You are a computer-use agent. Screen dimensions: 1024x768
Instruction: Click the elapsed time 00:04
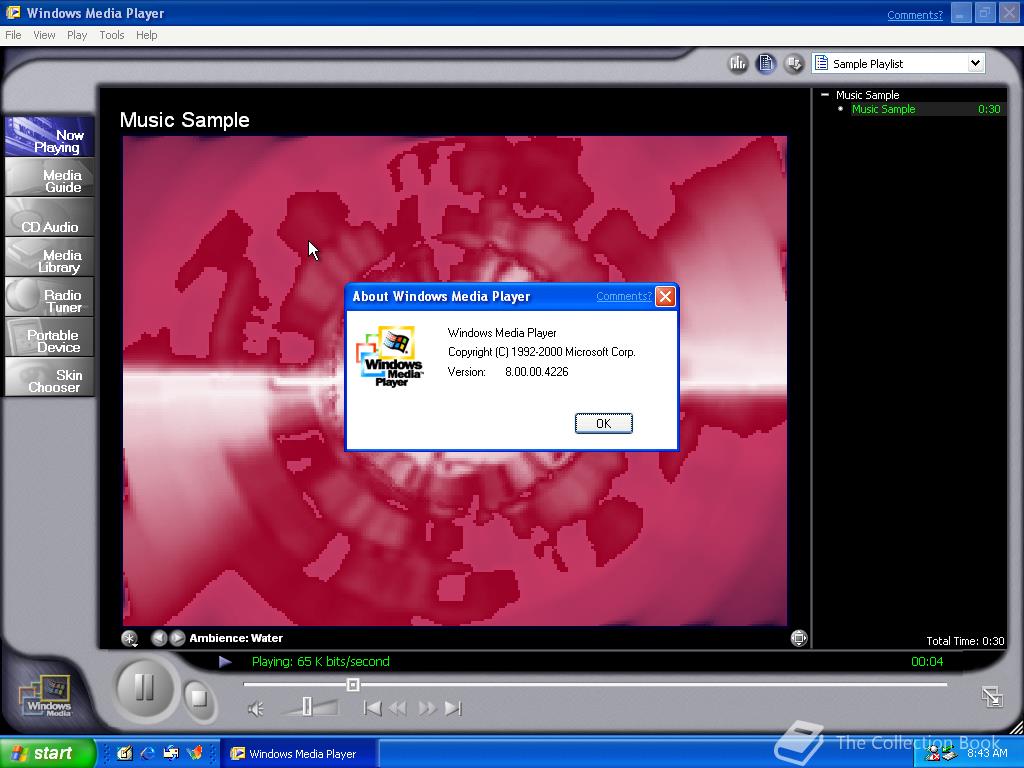[x=927, y=662]
